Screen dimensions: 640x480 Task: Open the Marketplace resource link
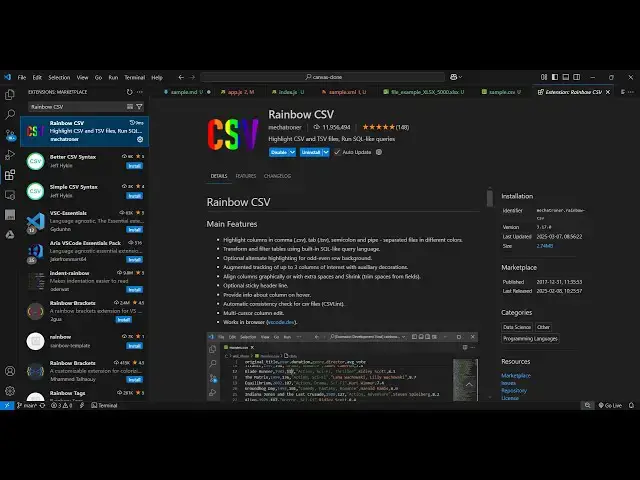tap(516, 376)
